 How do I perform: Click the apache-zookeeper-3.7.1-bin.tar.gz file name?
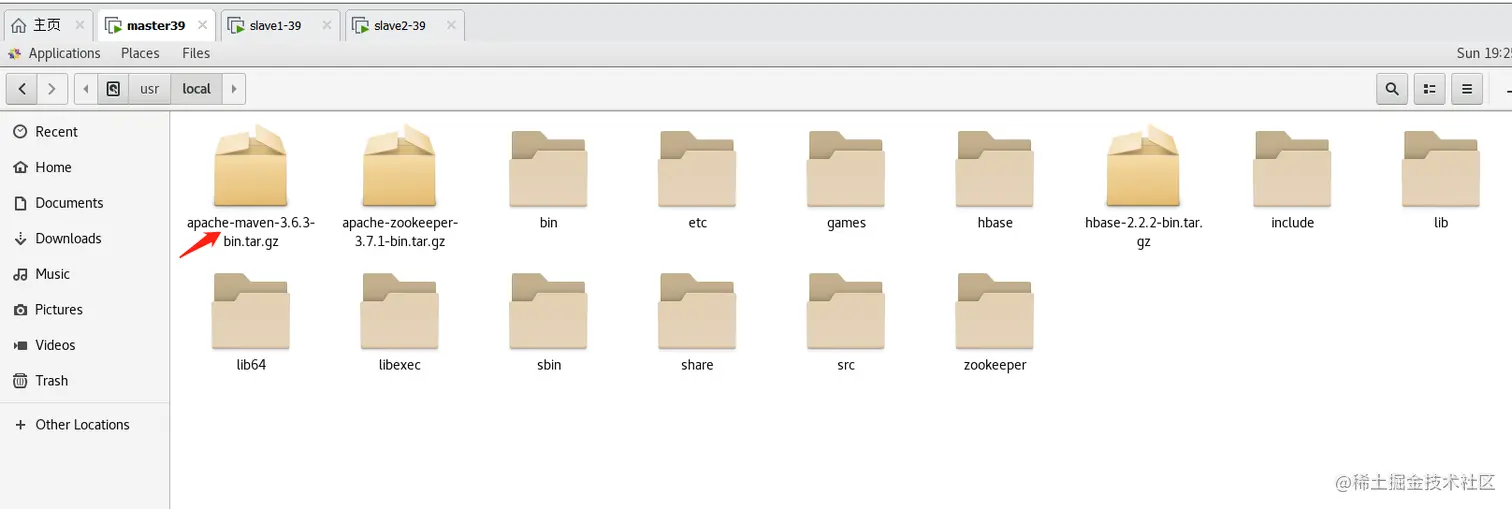(x=400, y=232)
